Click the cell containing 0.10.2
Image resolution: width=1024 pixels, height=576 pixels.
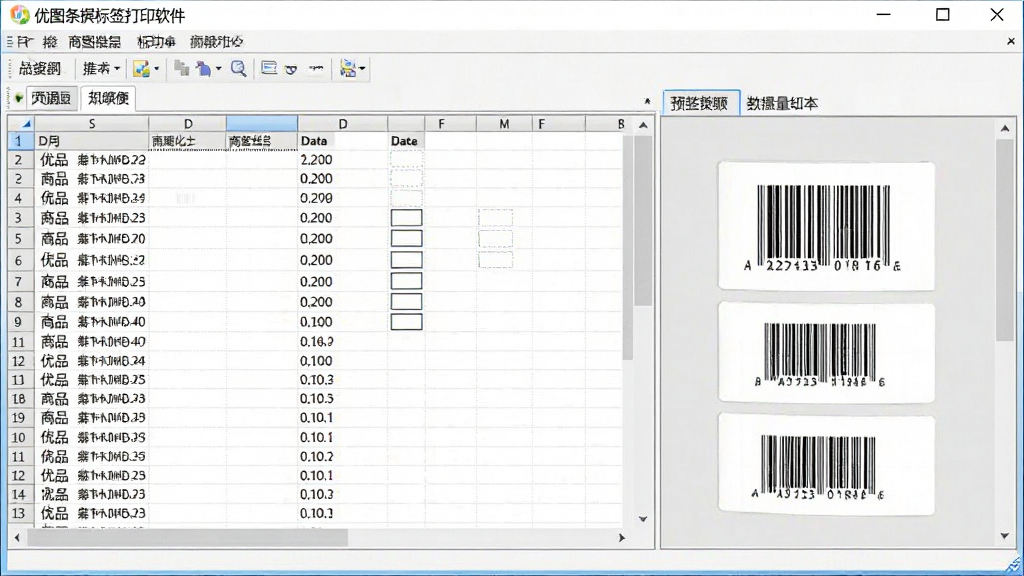click(342, 456)
